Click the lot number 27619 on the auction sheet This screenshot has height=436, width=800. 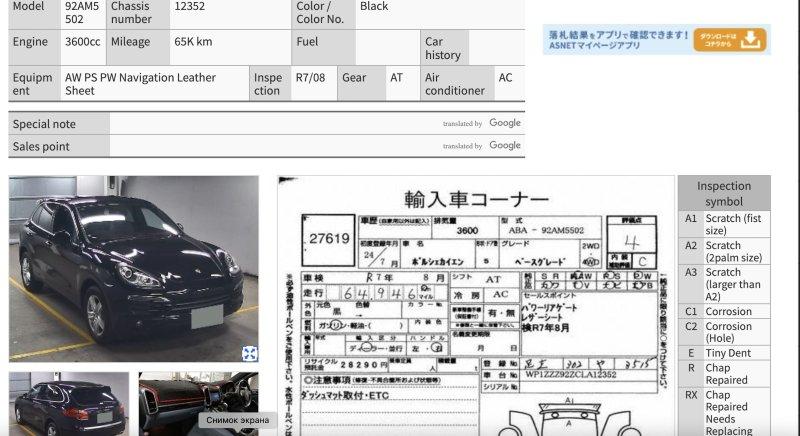click(x=329, y=239)
